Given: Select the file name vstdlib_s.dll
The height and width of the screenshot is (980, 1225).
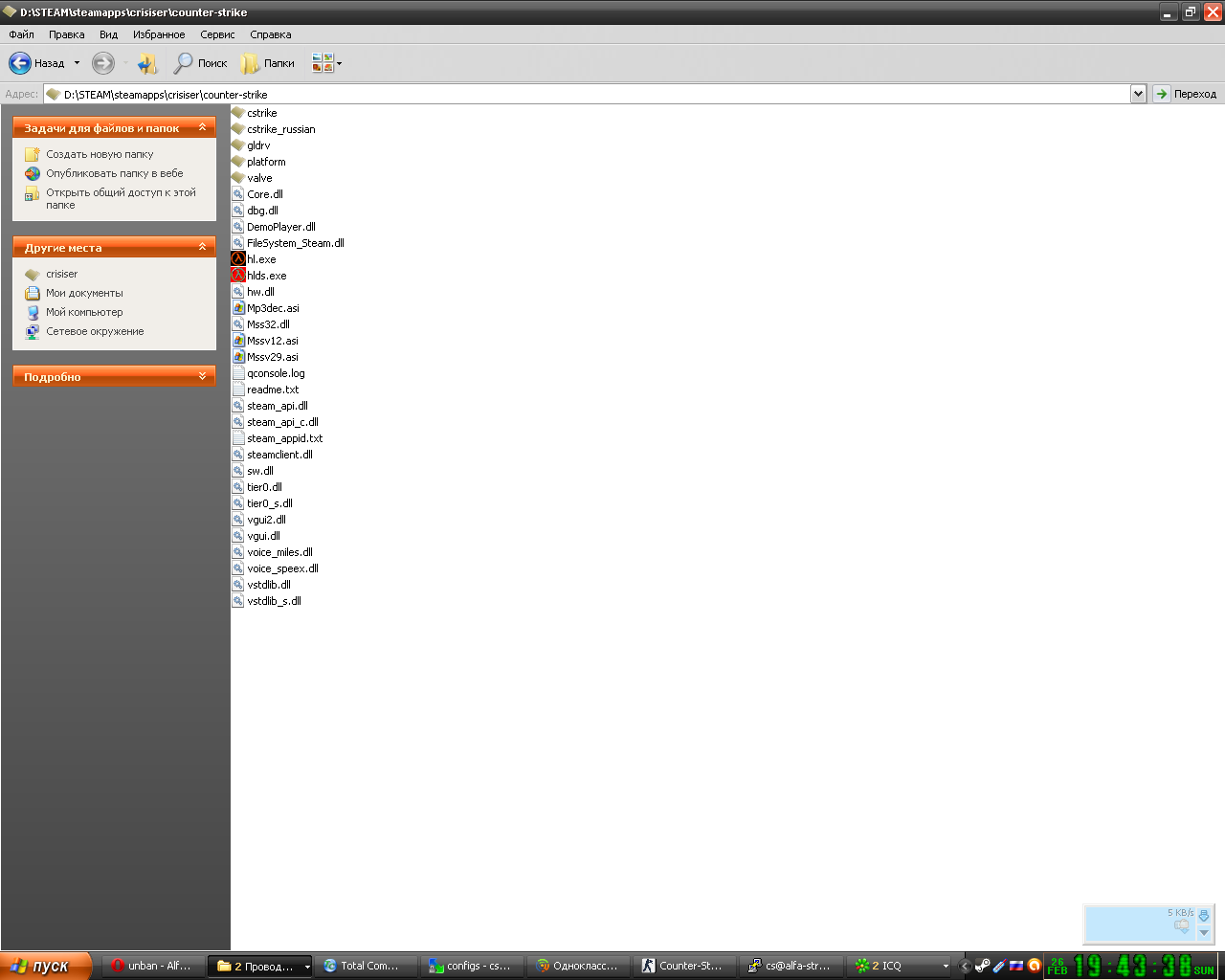Looking at the screenshot, I should coord(274,601).
